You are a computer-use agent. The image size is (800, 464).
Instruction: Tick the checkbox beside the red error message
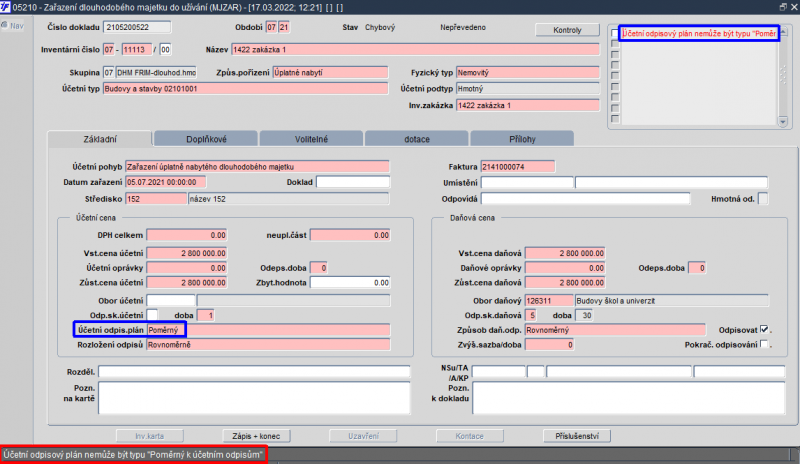pos(615,35)
